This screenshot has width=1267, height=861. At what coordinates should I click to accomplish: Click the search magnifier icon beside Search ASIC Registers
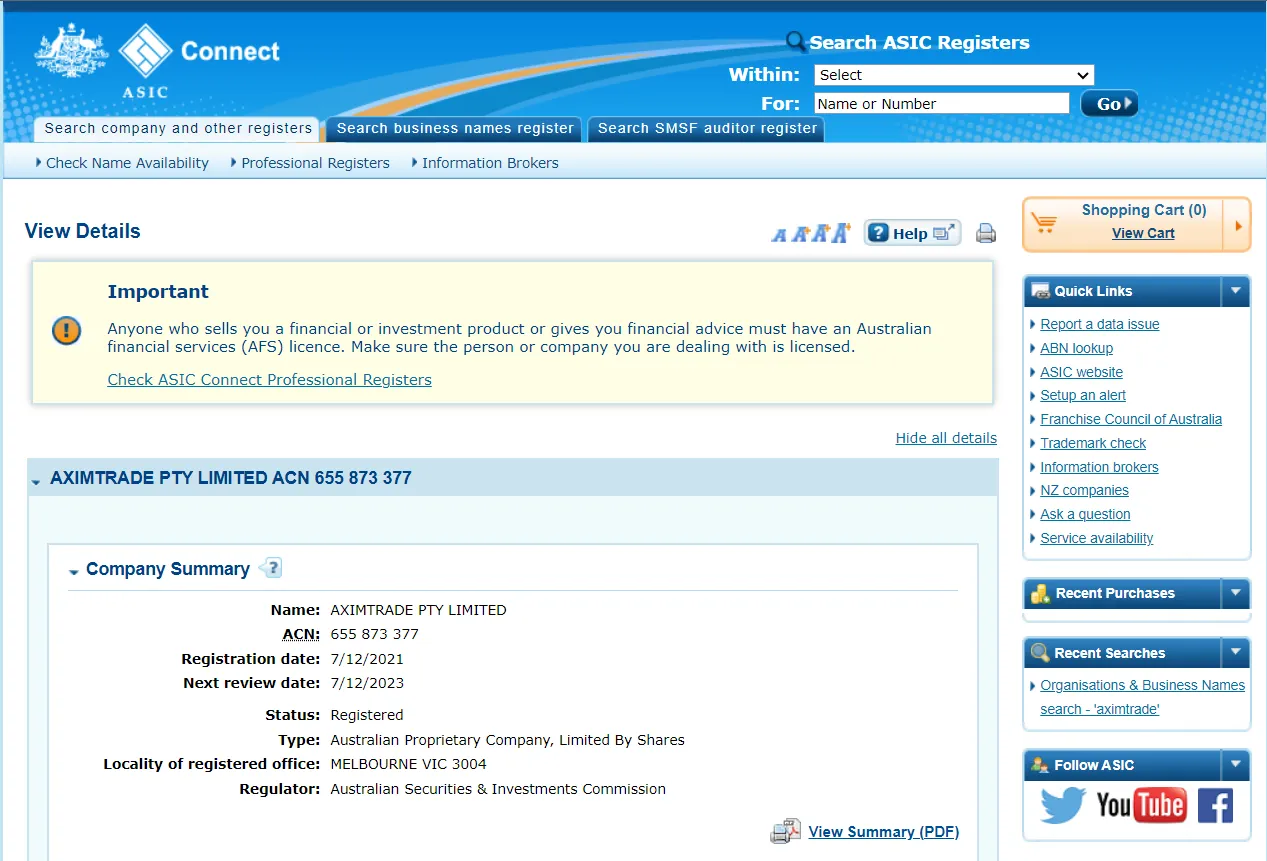[x=796, y=42]
